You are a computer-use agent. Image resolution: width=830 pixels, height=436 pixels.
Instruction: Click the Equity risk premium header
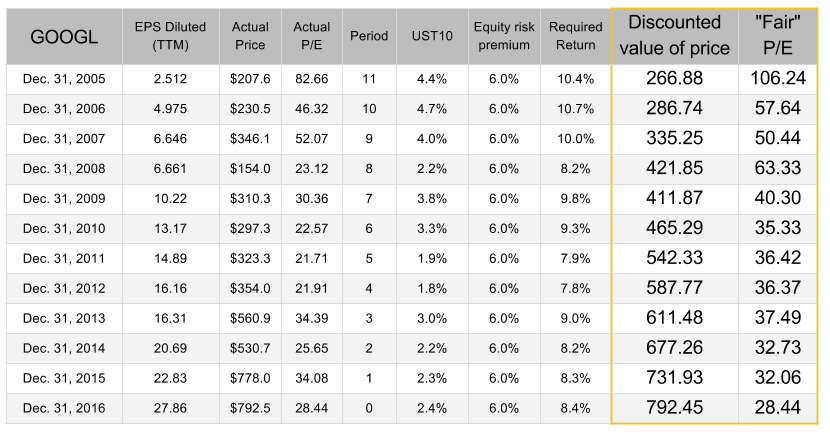pos(505,38)
